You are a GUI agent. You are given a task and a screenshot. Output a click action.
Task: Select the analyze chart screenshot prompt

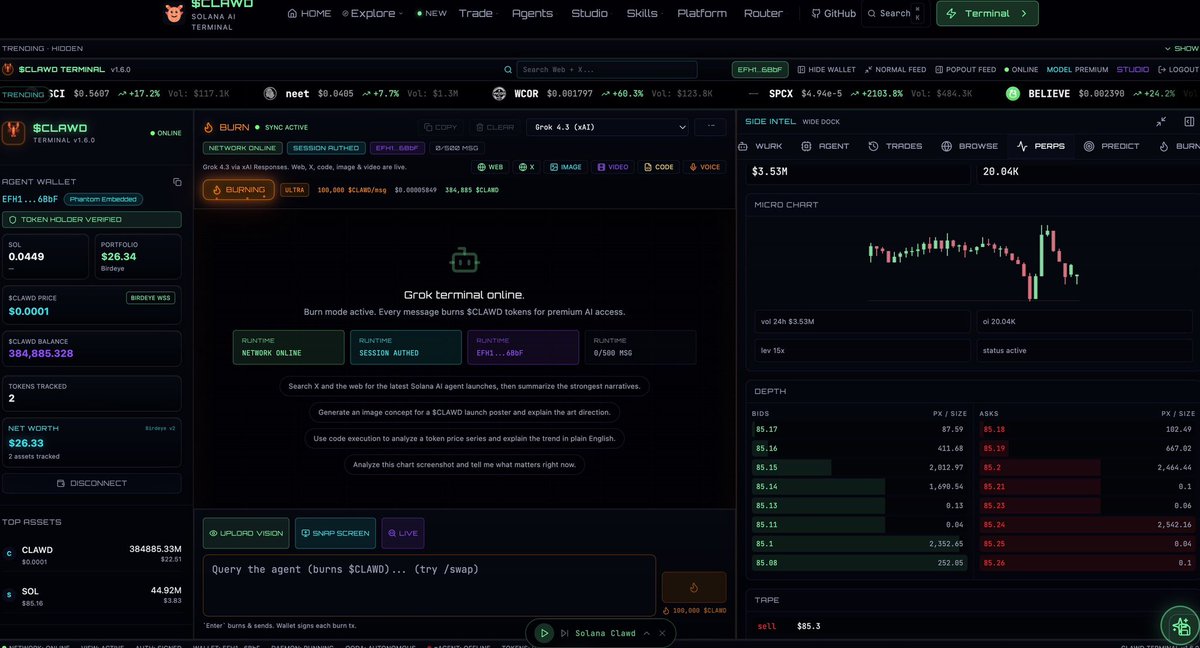(464, 464)
